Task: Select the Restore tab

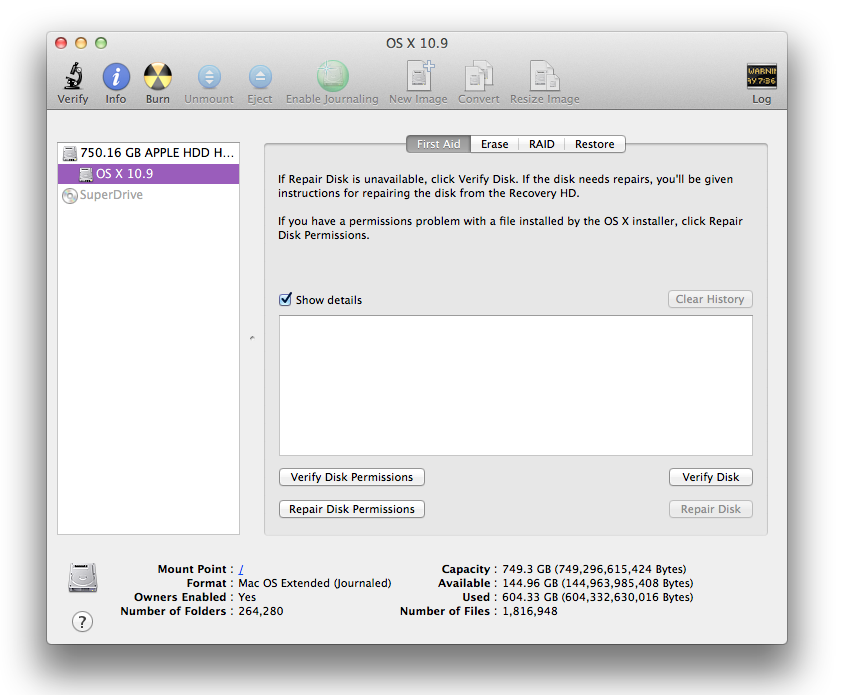Action: pyautogui.click(x=594, y=144)
